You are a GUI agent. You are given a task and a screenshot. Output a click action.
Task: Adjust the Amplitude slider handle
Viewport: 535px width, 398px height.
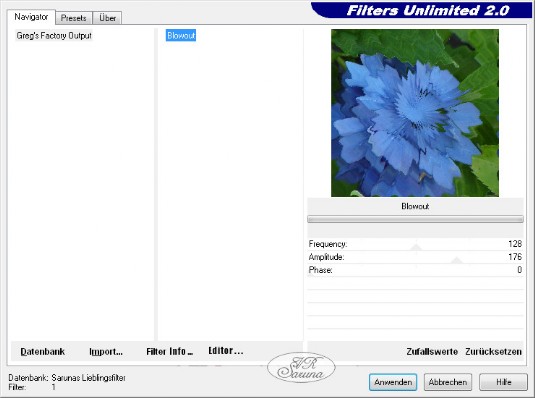pos(457,260)
